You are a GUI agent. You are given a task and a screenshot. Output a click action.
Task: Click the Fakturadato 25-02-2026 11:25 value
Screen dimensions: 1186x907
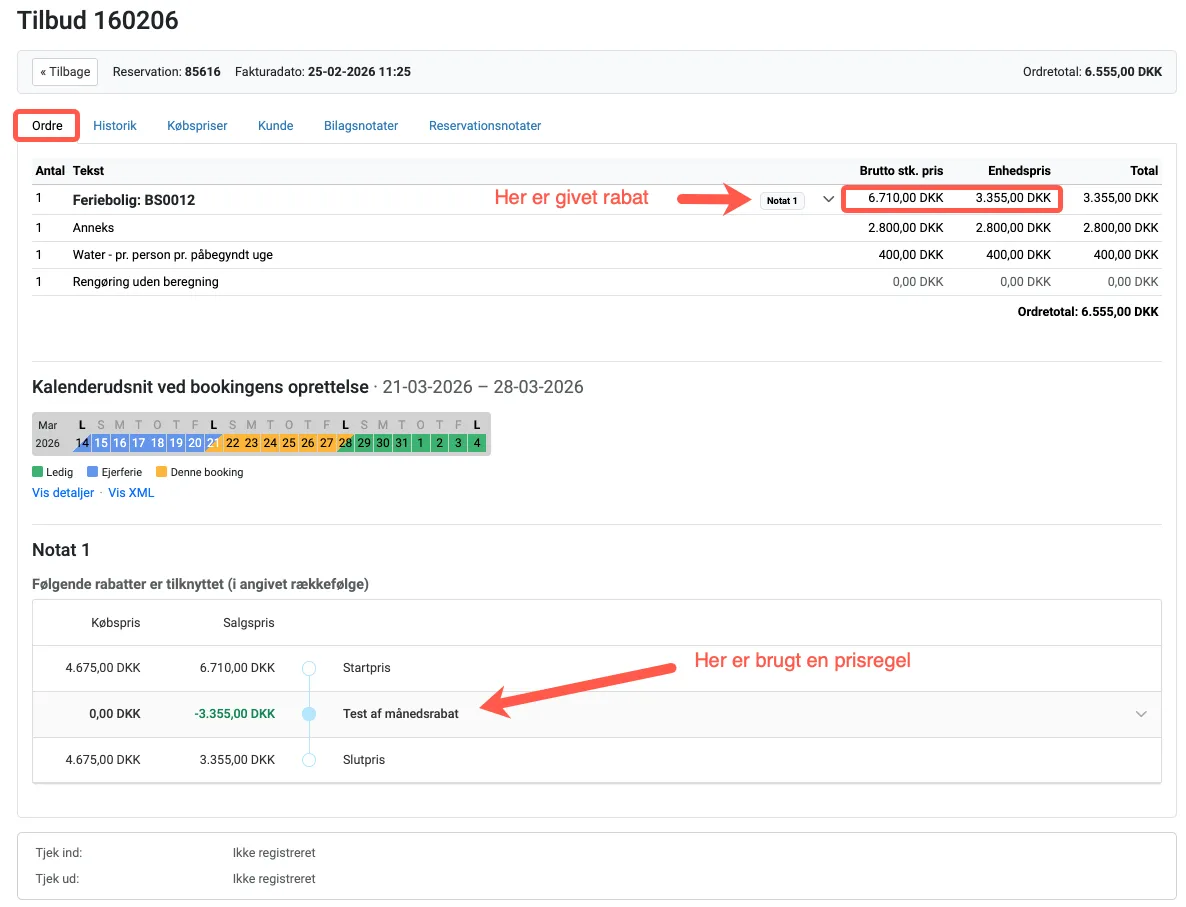(x=359, y=72)
